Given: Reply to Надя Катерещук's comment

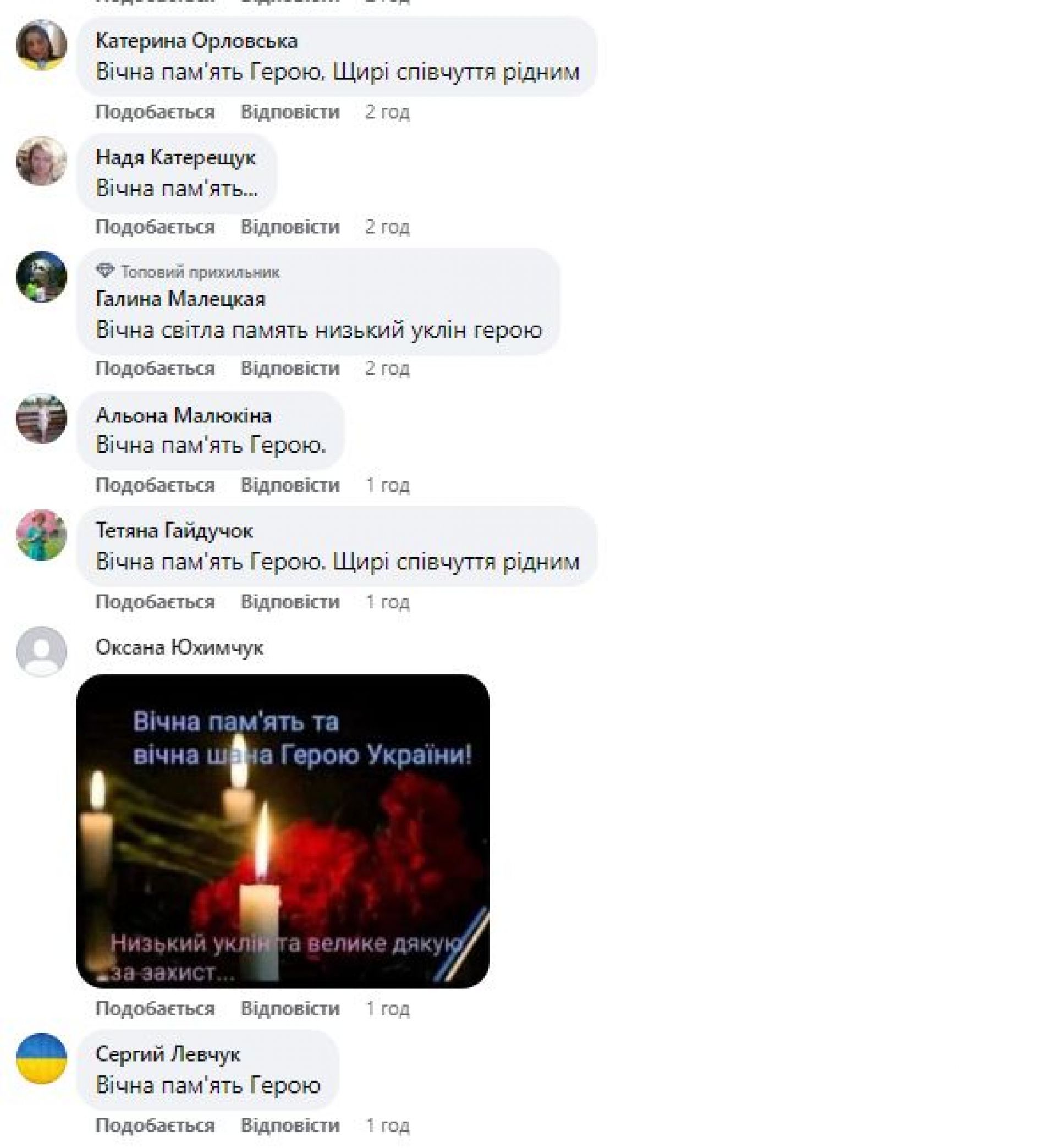Looking at the screenshot, I should 290,227.
